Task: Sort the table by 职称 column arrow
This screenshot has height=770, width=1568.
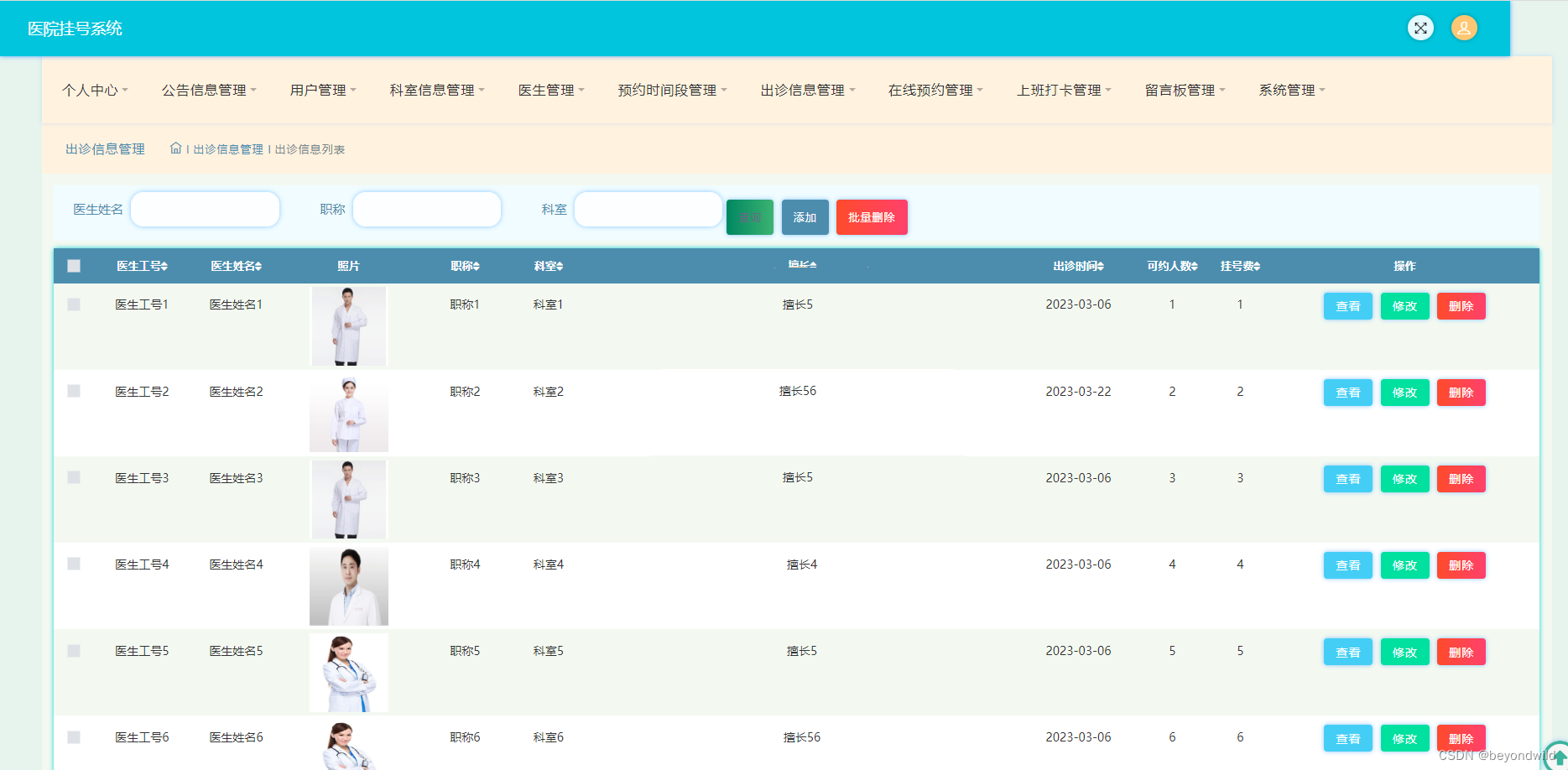Action: pos(477,266)
